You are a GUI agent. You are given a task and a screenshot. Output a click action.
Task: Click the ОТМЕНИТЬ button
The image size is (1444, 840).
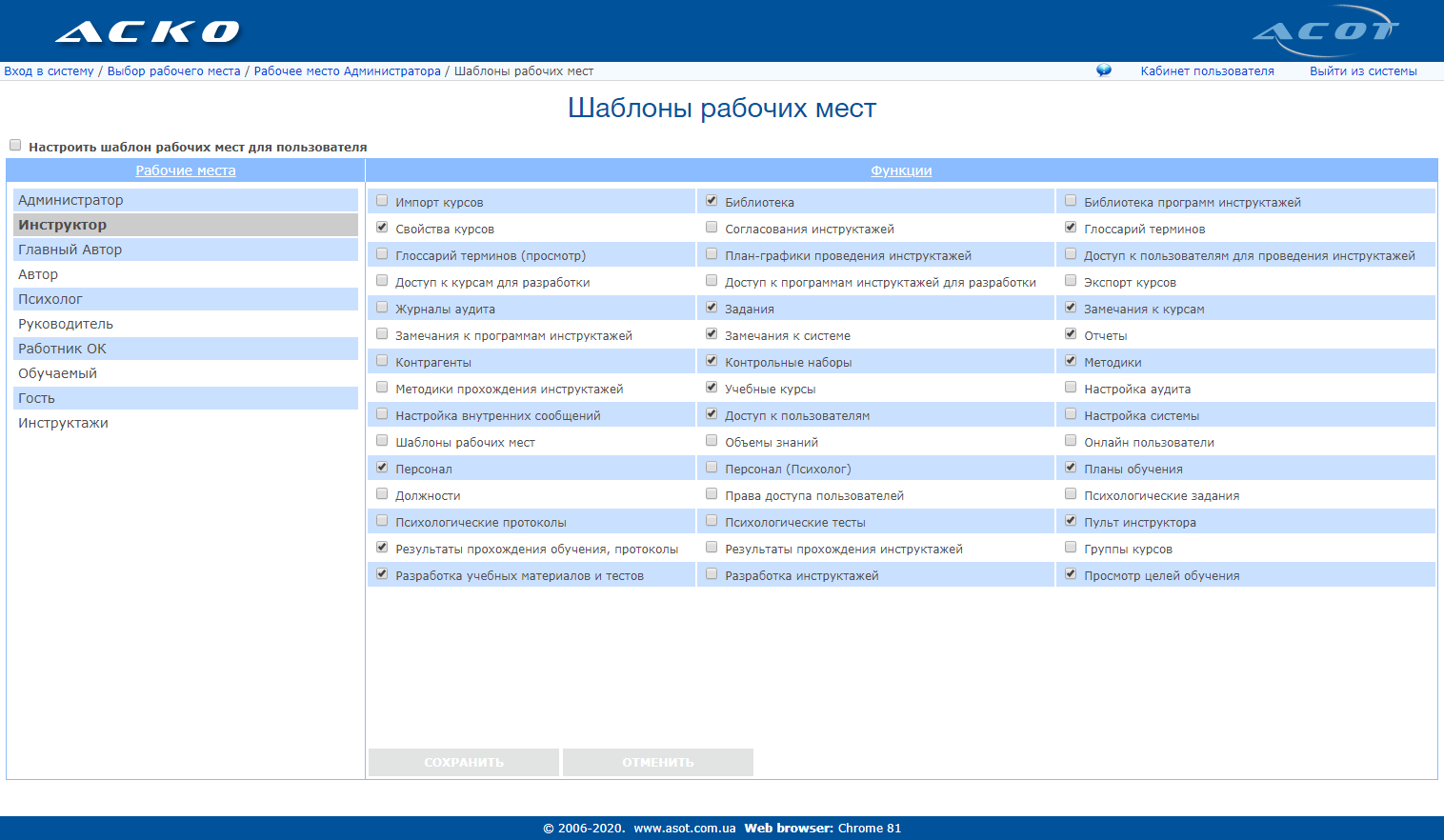coord(658,762)
